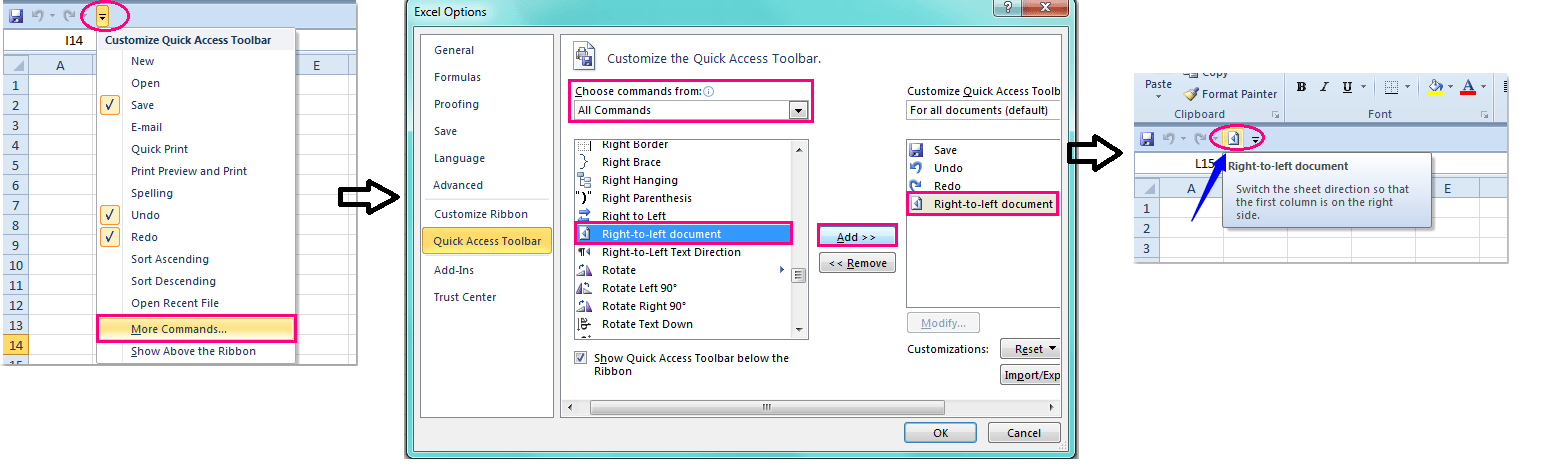Click the Add >> button
The image size is (1544, 469).
857,237
